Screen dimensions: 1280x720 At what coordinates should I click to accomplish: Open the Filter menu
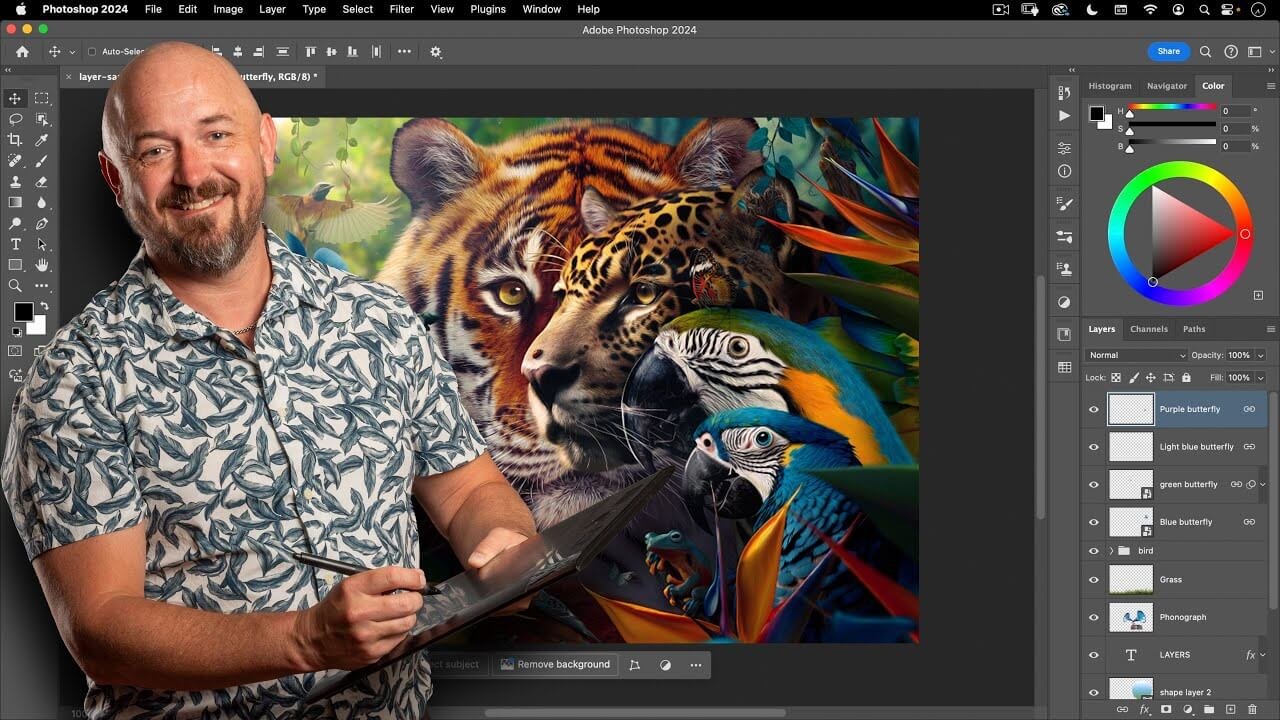[x=401, y=9]
